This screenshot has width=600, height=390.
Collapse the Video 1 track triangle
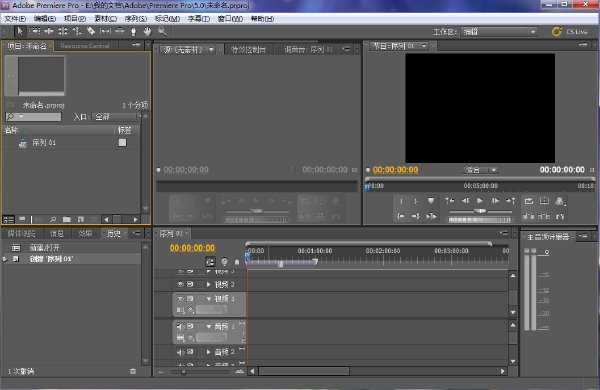[x=209, y=299]
